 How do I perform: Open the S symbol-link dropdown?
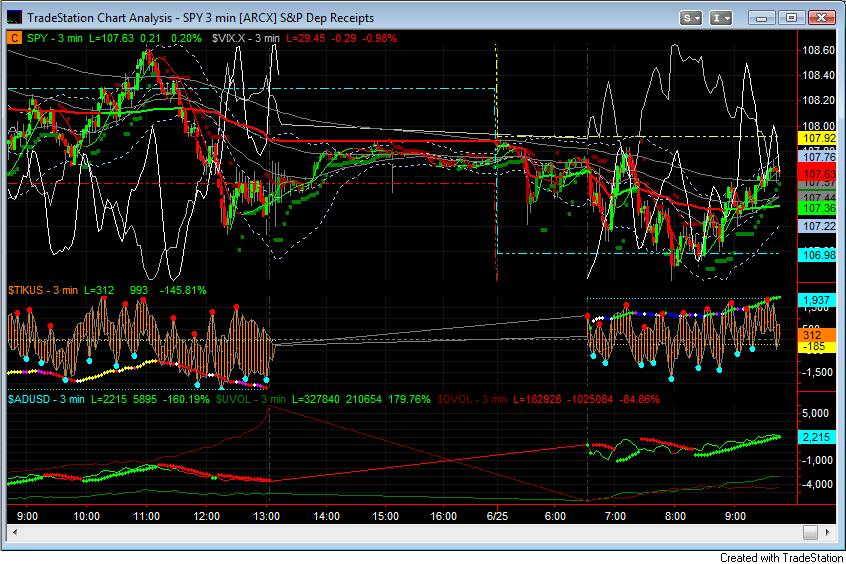point(690,18)
